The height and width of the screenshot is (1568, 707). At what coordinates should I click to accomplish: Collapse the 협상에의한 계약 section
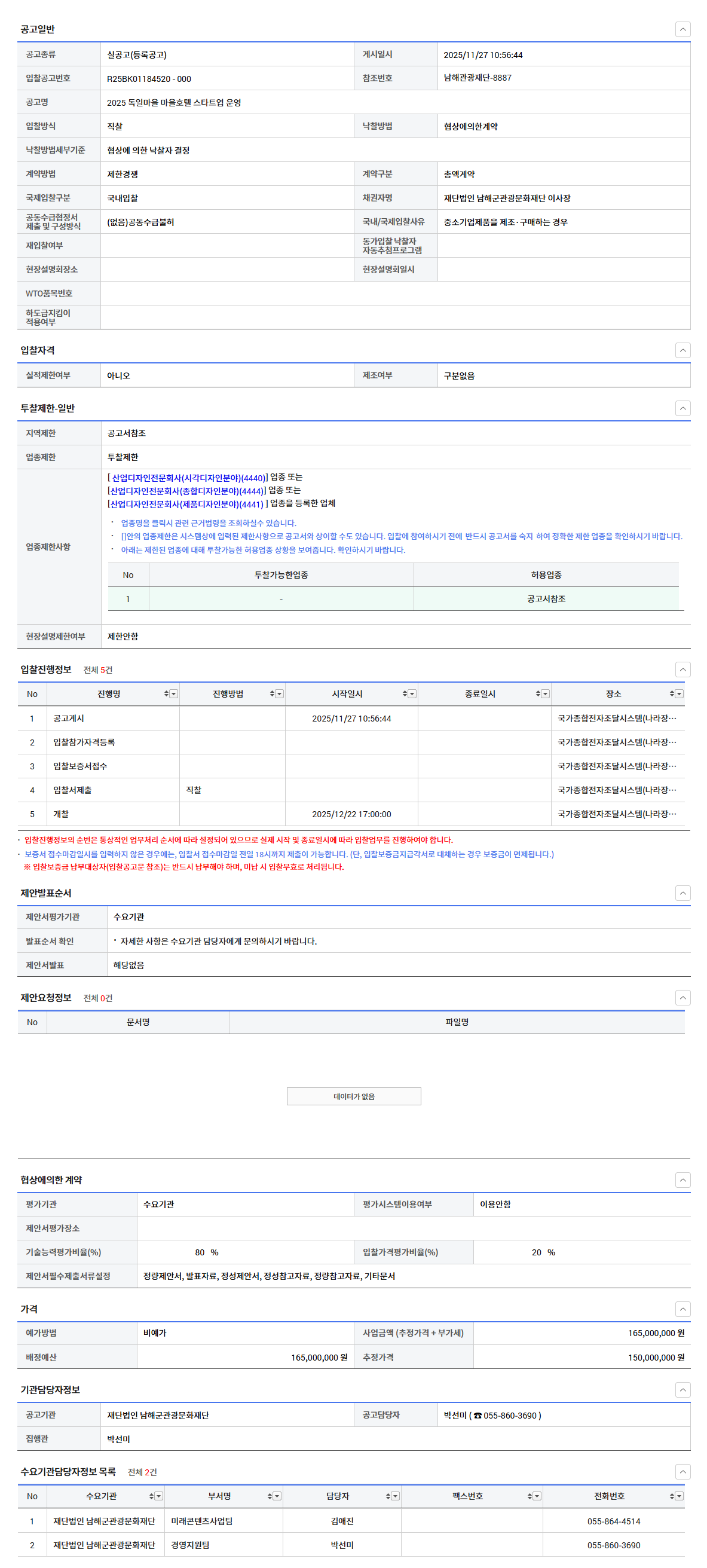[682, 1179]
